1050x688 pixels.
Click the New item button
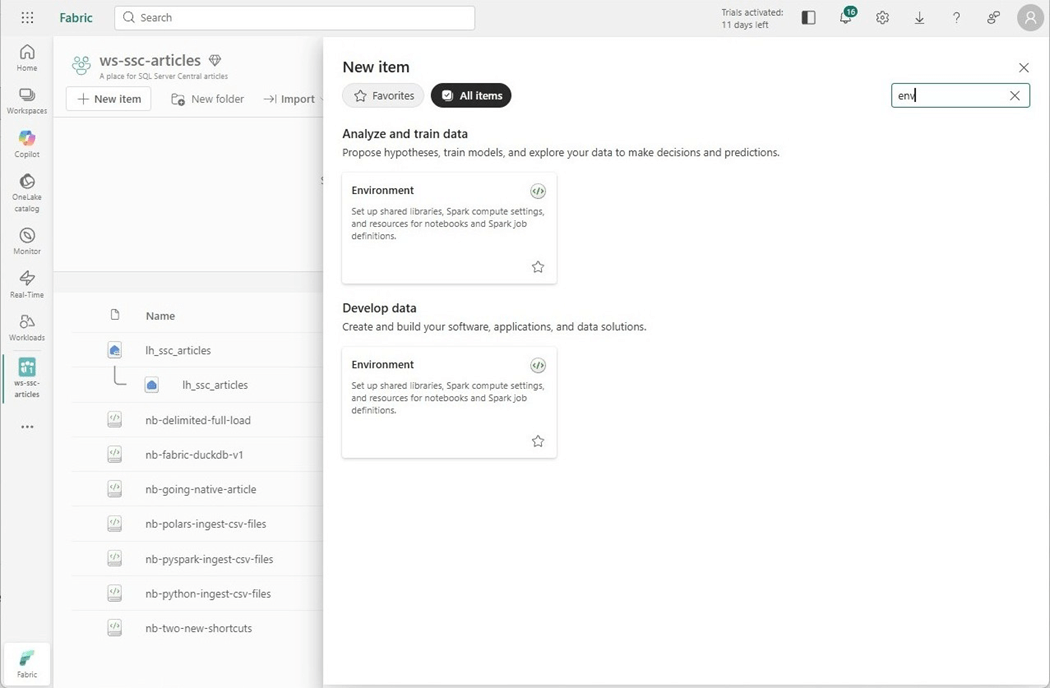click(108, 98)
